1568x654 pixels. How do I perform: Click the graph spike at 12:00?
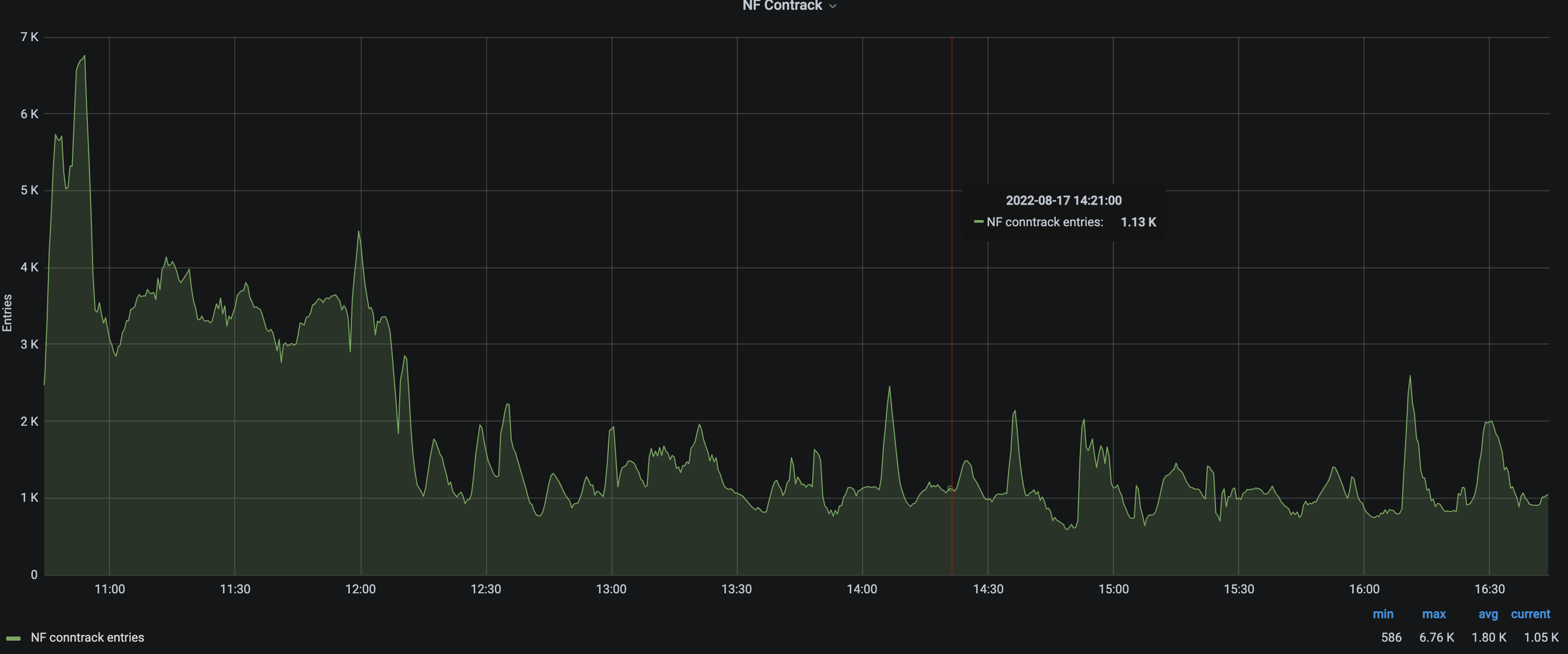359,232
